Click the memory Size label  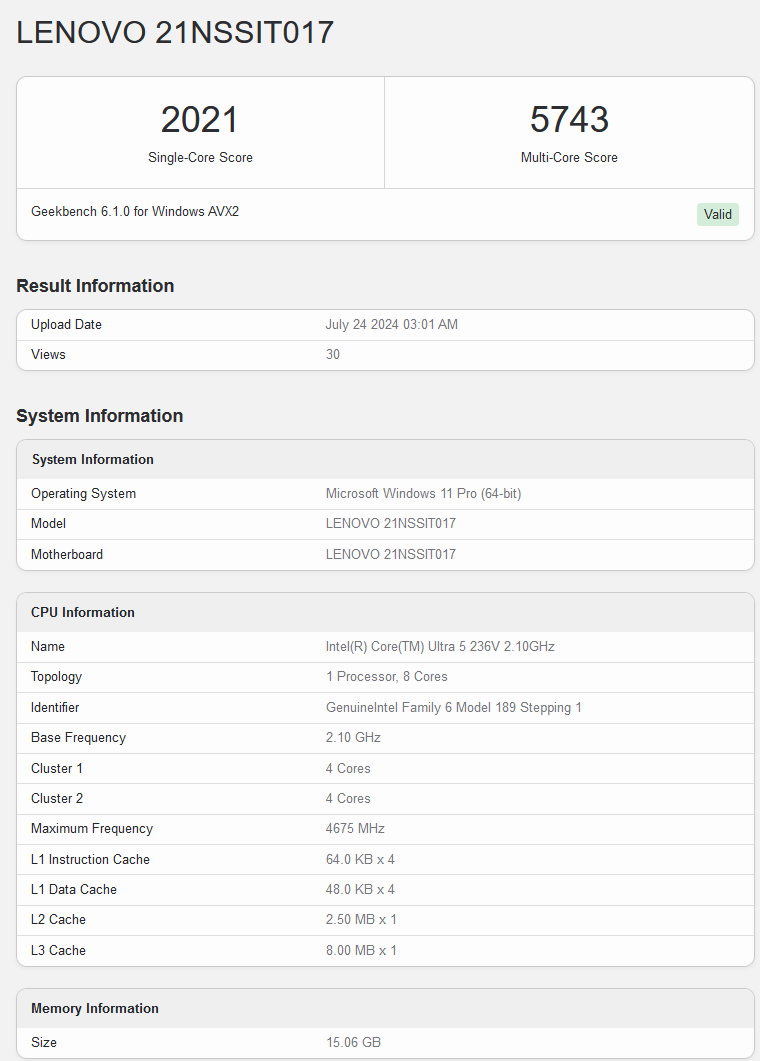(x=44, y=1043)
